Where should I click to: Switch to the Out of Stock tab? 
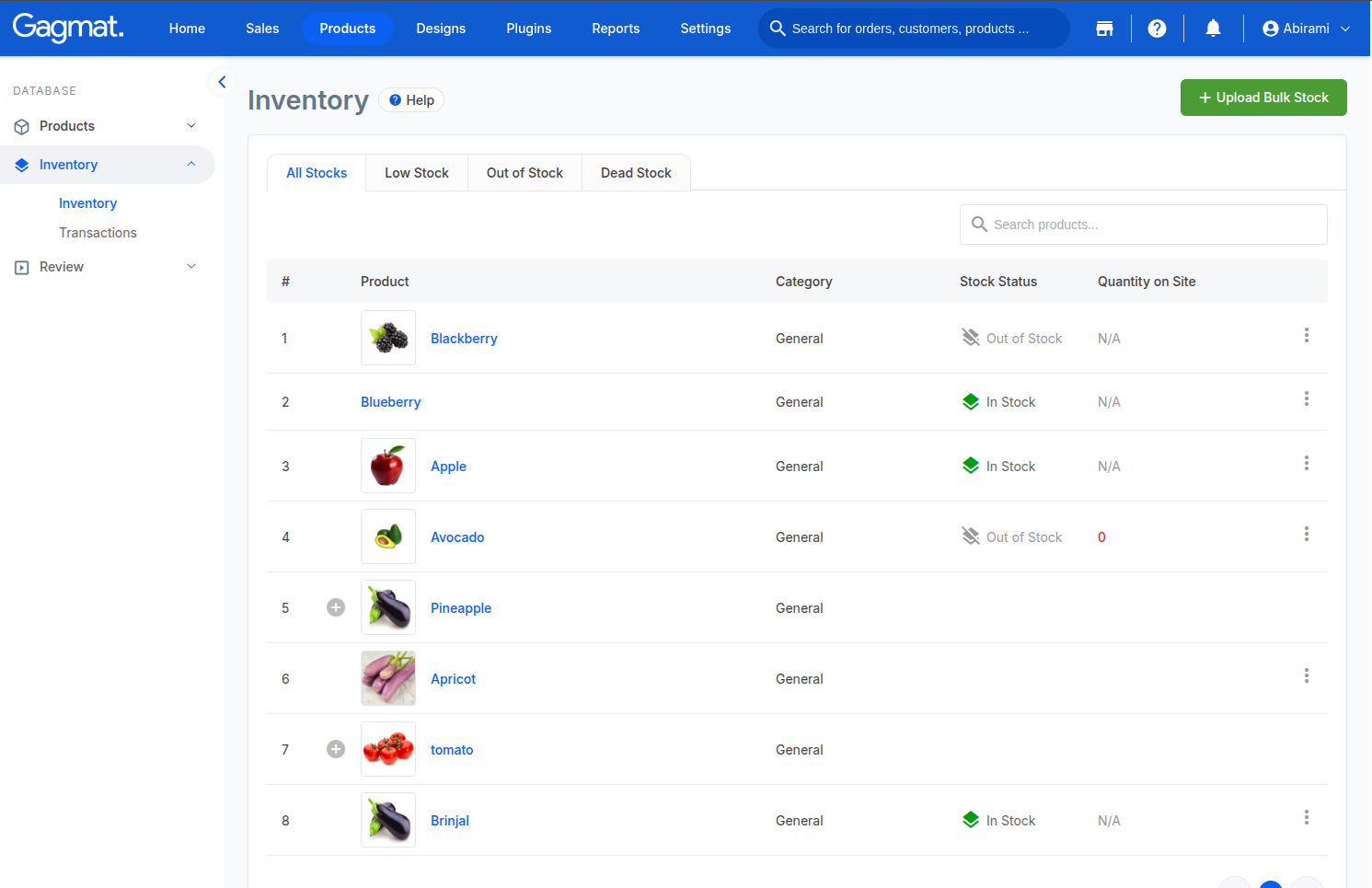tap(525, 173)
